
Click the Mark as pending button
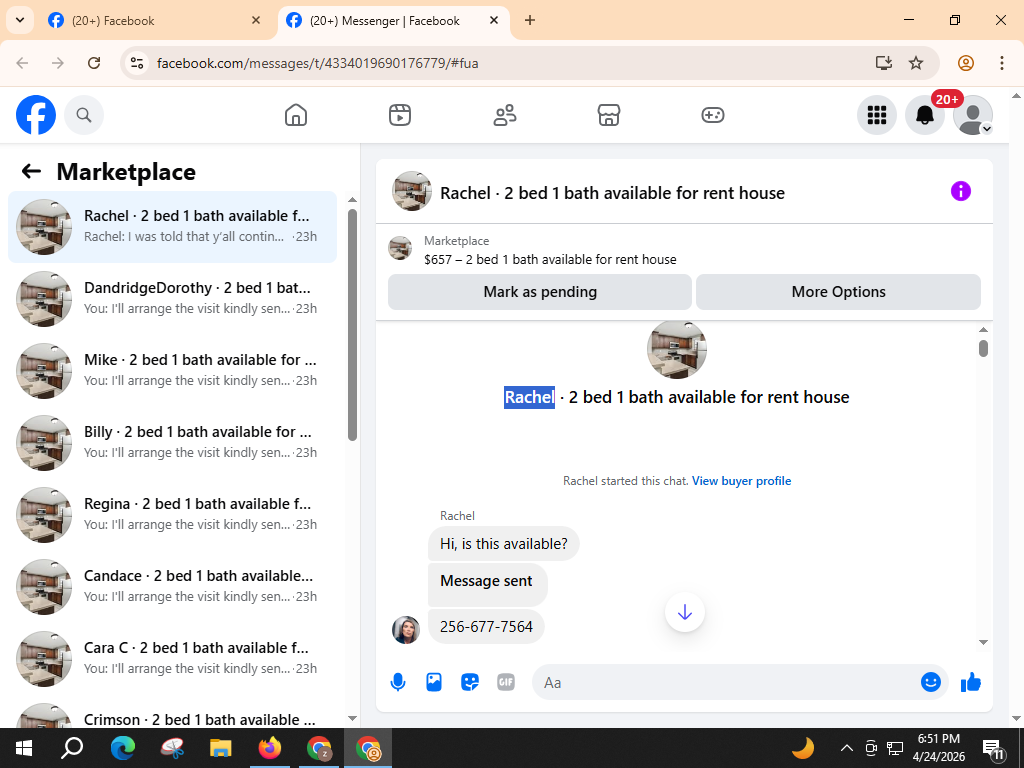tap(540, 292)
